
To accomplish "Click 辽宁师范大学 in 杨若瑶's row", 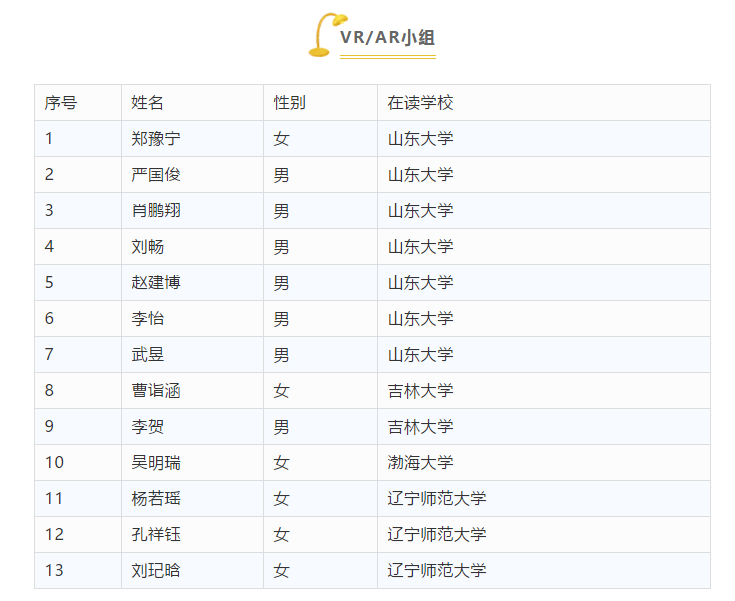I will pos(437,498).
